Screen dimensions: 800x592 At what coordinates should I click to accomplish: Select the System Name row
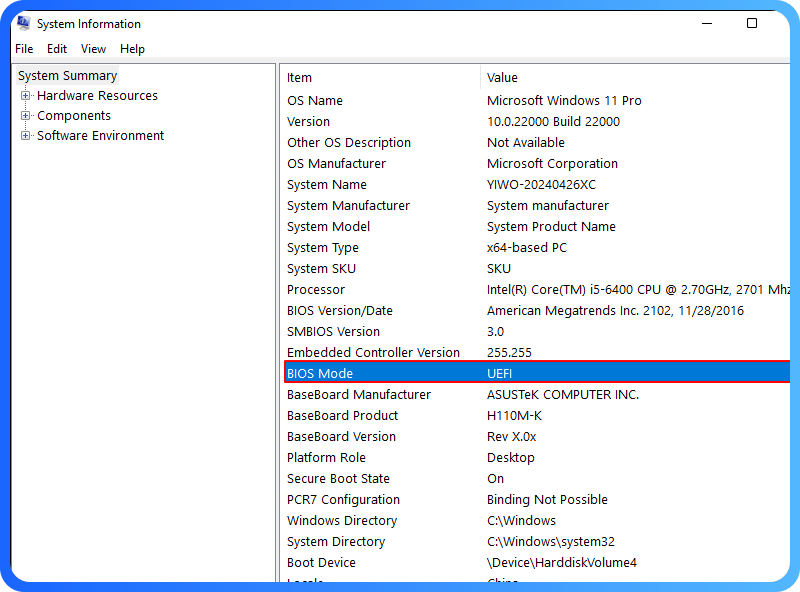coord(537,184)
